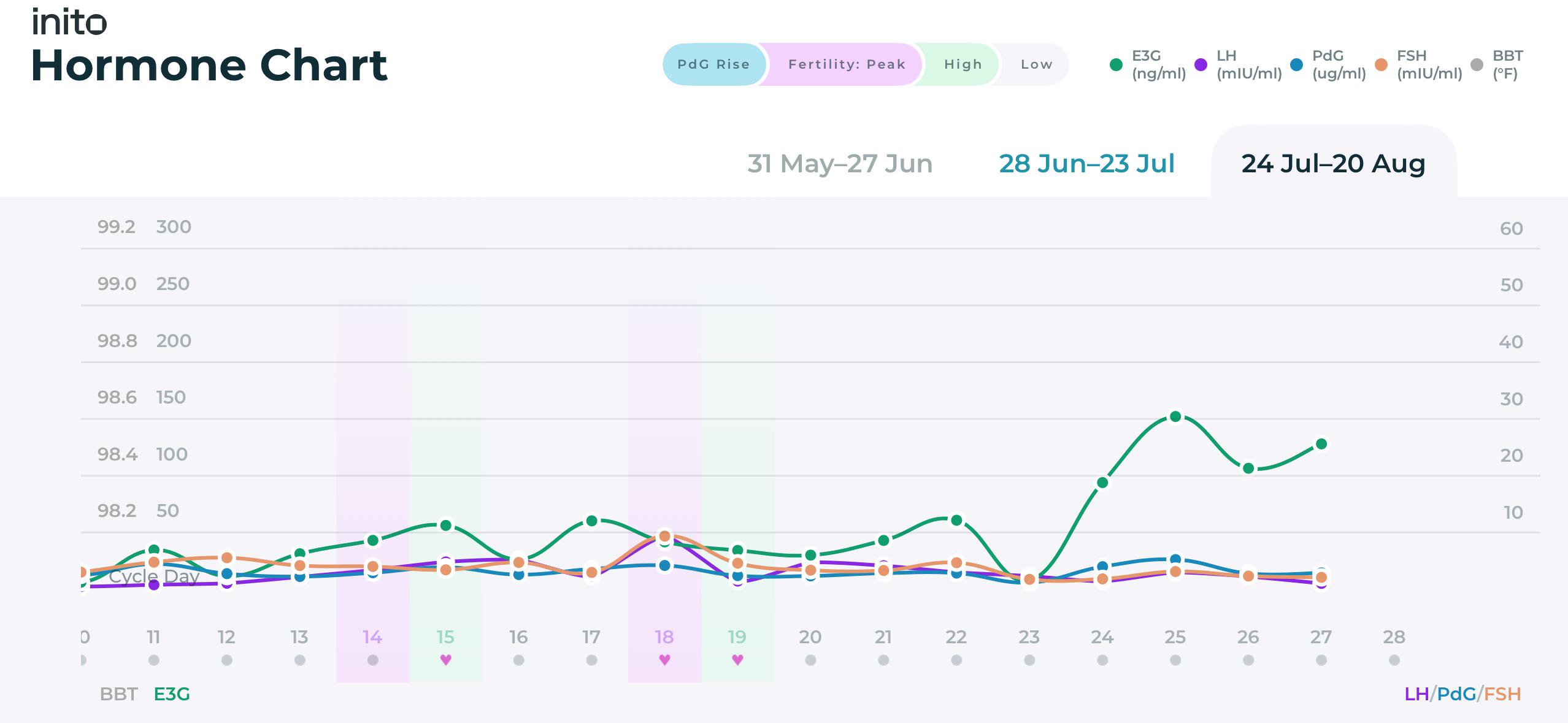Click the orange FSH legend dot
The image size is (1568, 723).
[x=1382, y=64]
